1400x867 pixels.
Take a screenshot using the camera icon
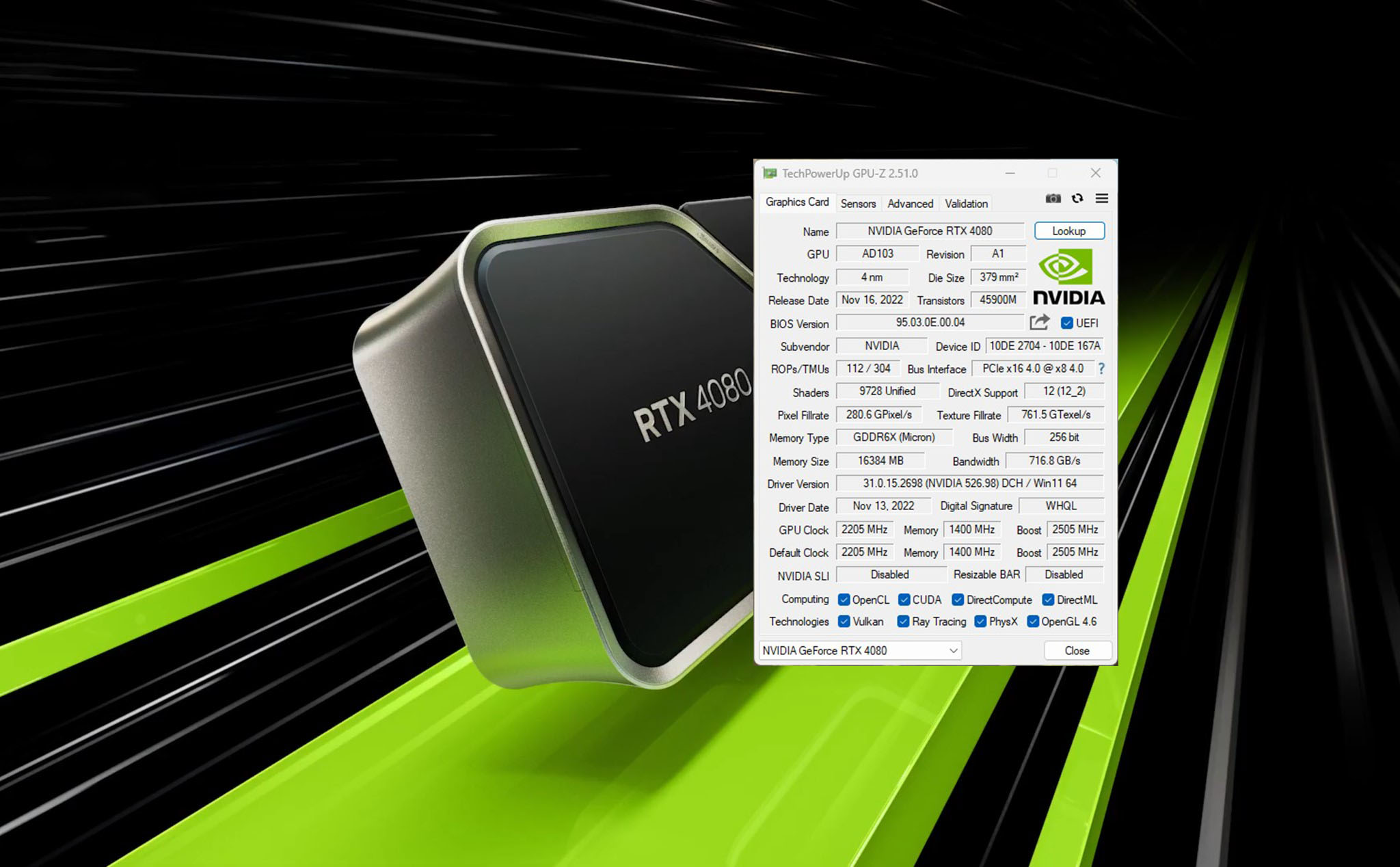click(1053, 198)
